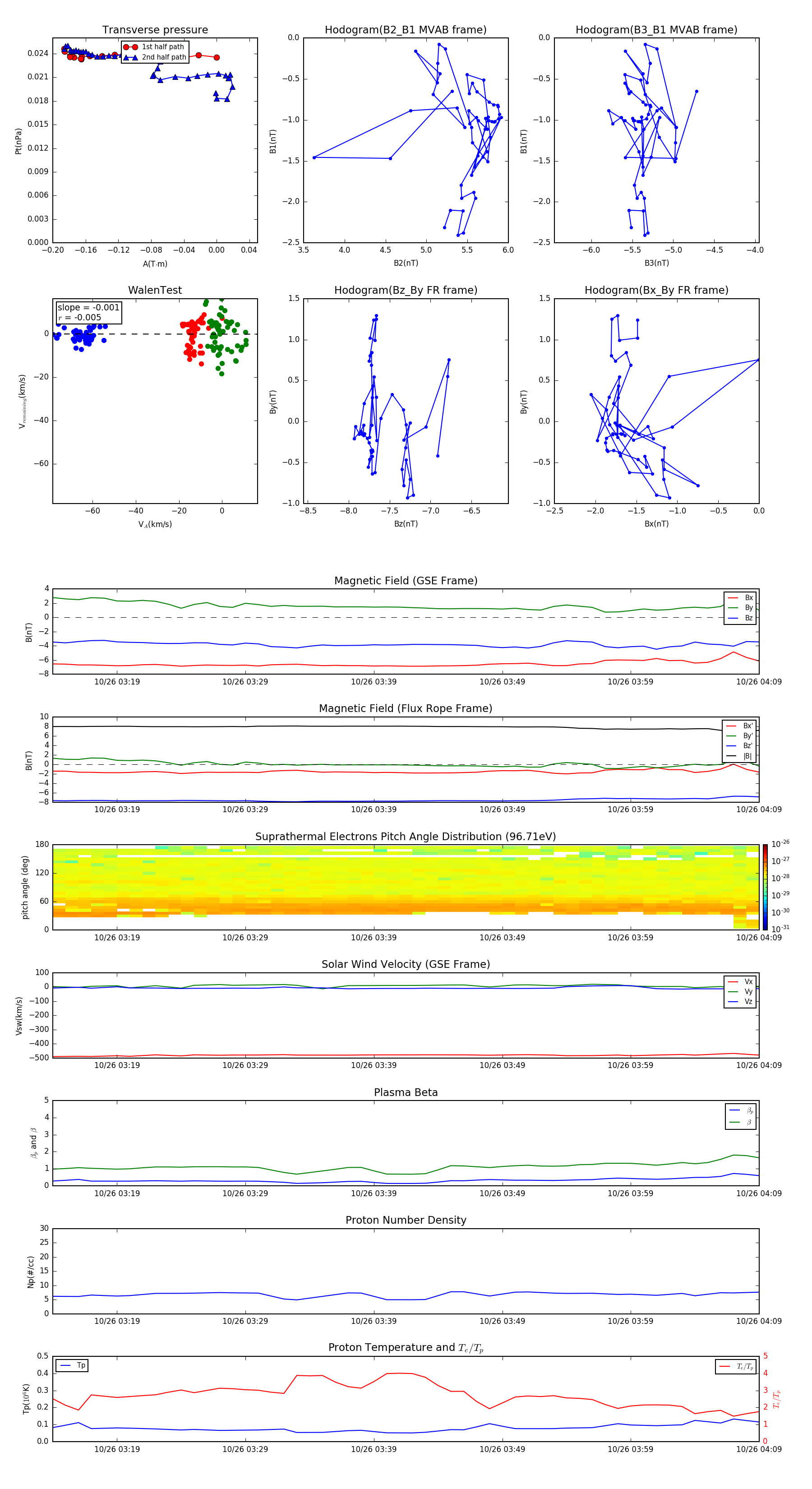Click the 'Hodogram(Bx_By FR frame)' title

(656, 290)
